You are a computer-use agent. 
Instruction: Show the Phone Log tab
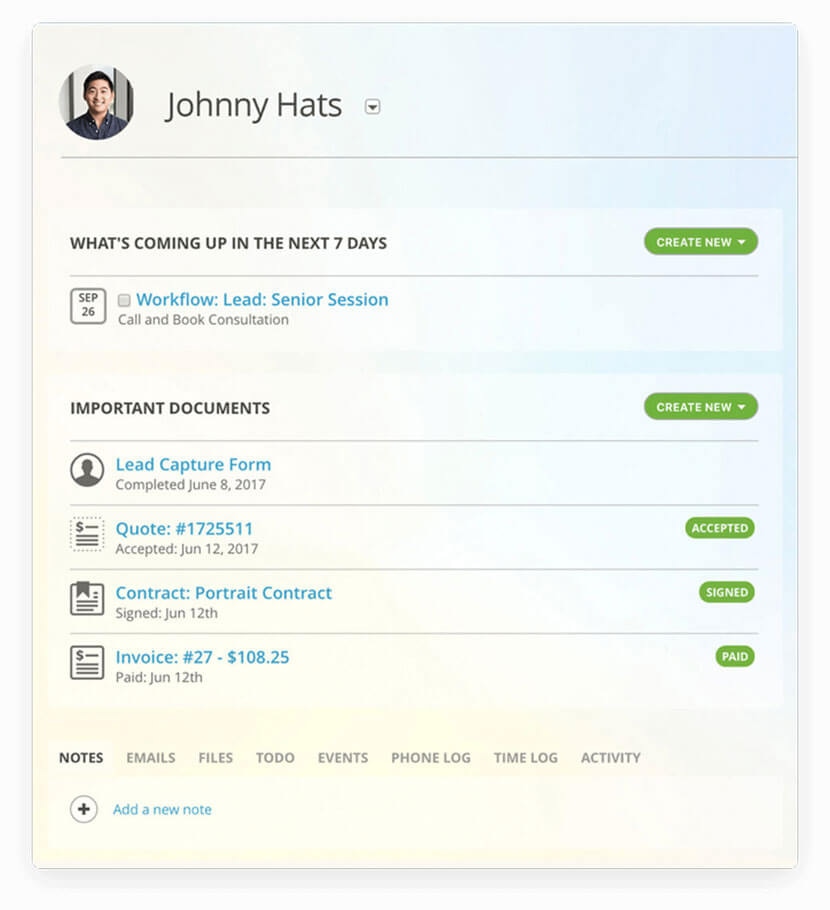430,758
